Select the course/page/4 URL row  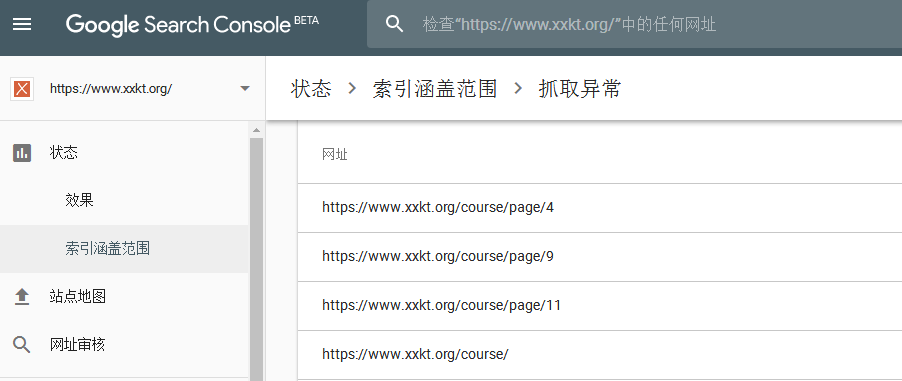599,207
